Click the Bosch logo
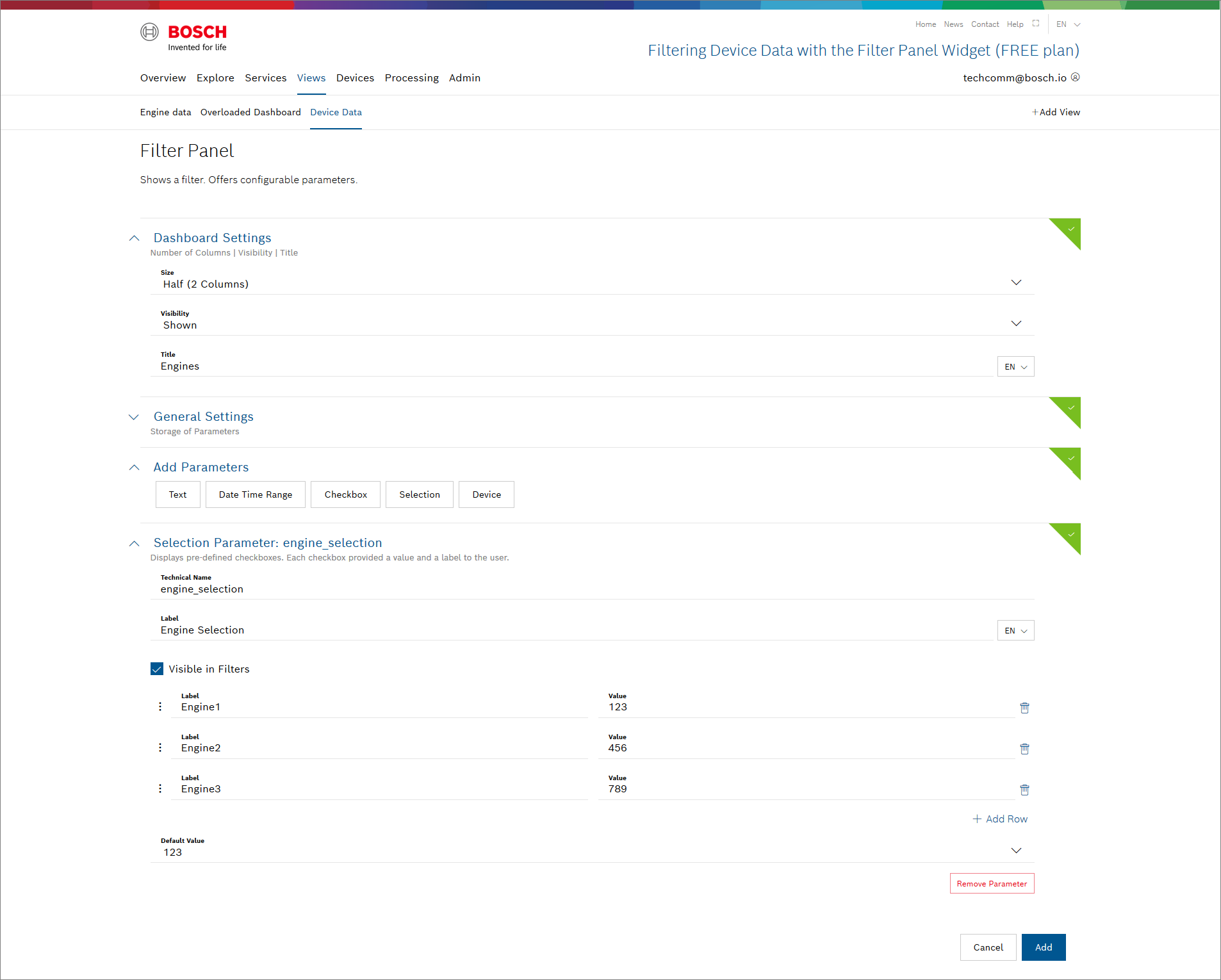The height and width of the screenshot is (980, 1221). point(184,37)
